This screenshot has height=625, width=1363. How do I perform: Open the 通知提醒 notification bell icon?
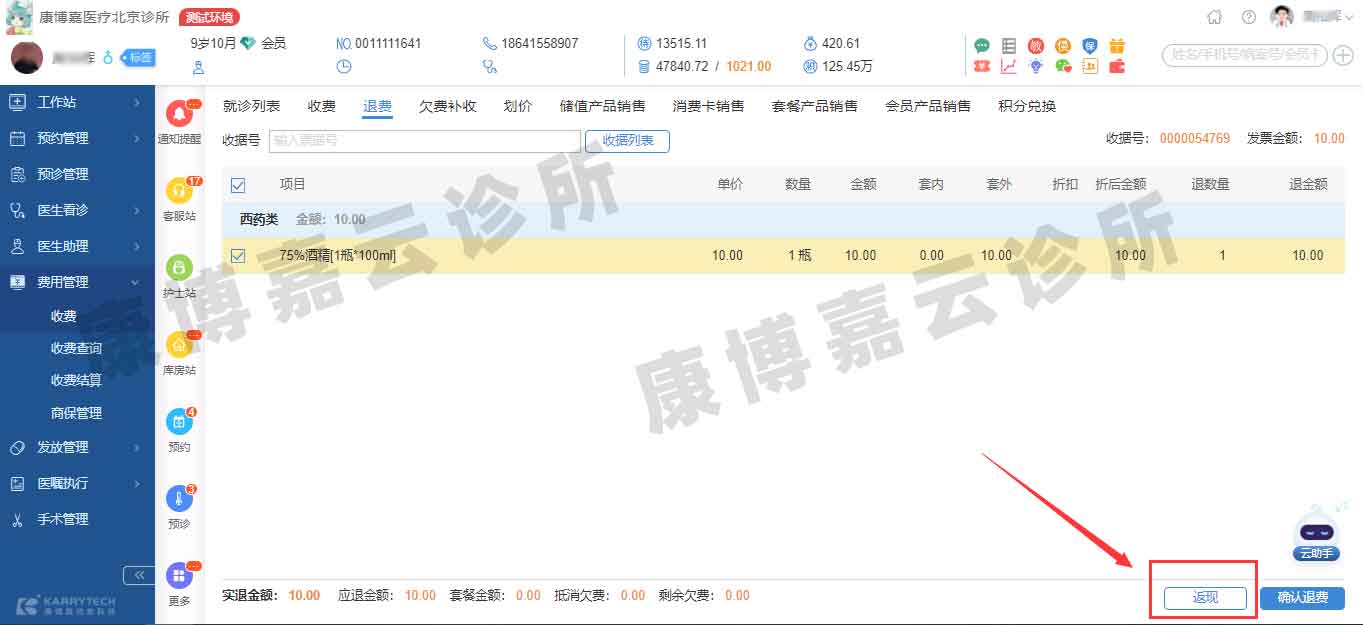click(179, 114)
